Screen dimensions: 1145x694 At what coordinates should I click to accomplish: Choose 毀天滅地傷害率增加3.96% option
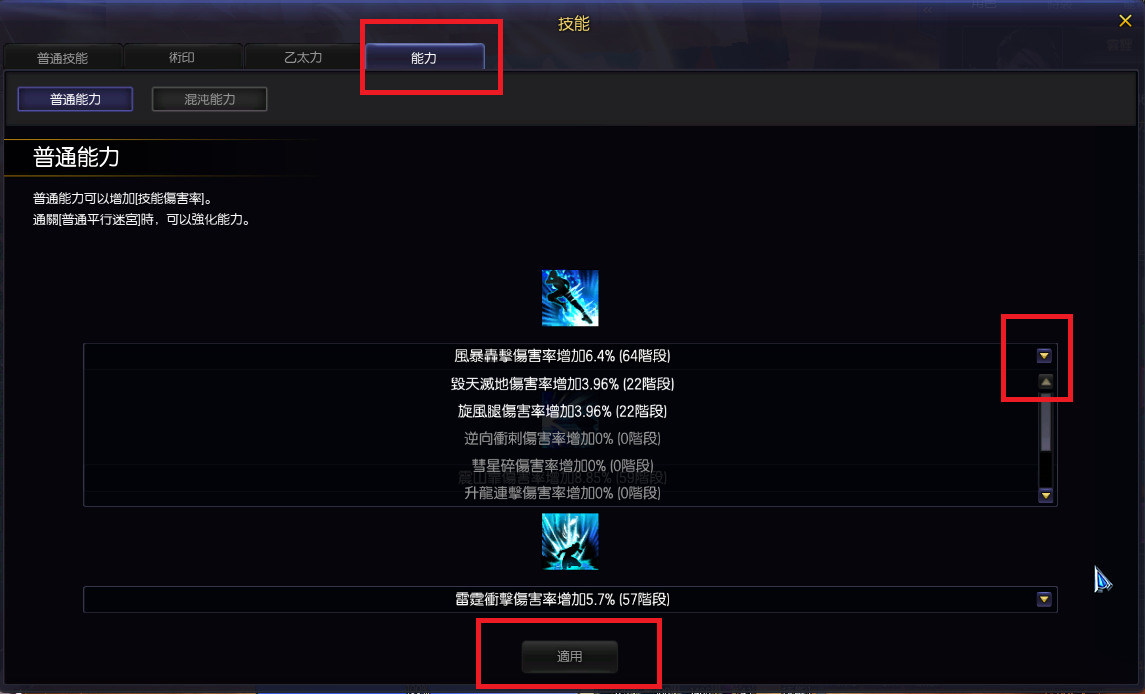coord(562,384)
